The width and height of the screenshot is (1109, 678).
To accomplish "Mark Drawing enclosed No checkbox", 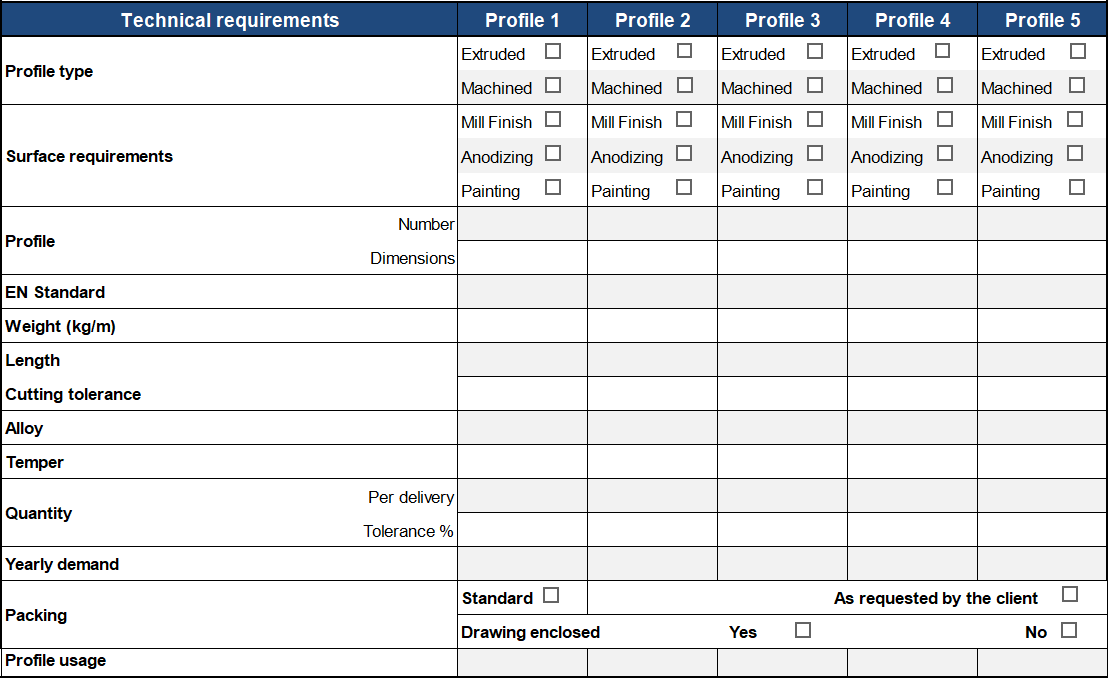I will pos(1069,630).
